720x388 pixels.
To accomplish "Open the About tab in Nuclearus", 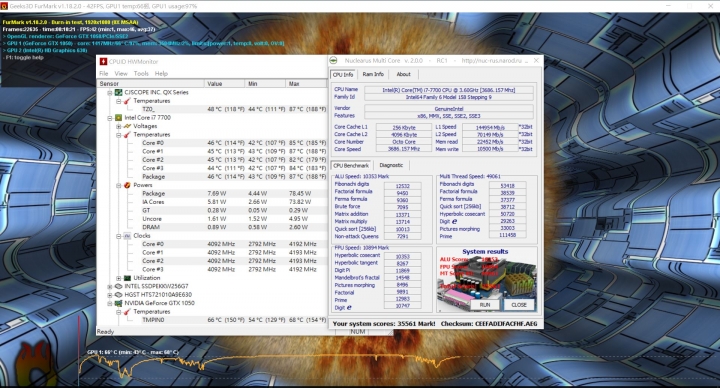I will tap(403, 74).
